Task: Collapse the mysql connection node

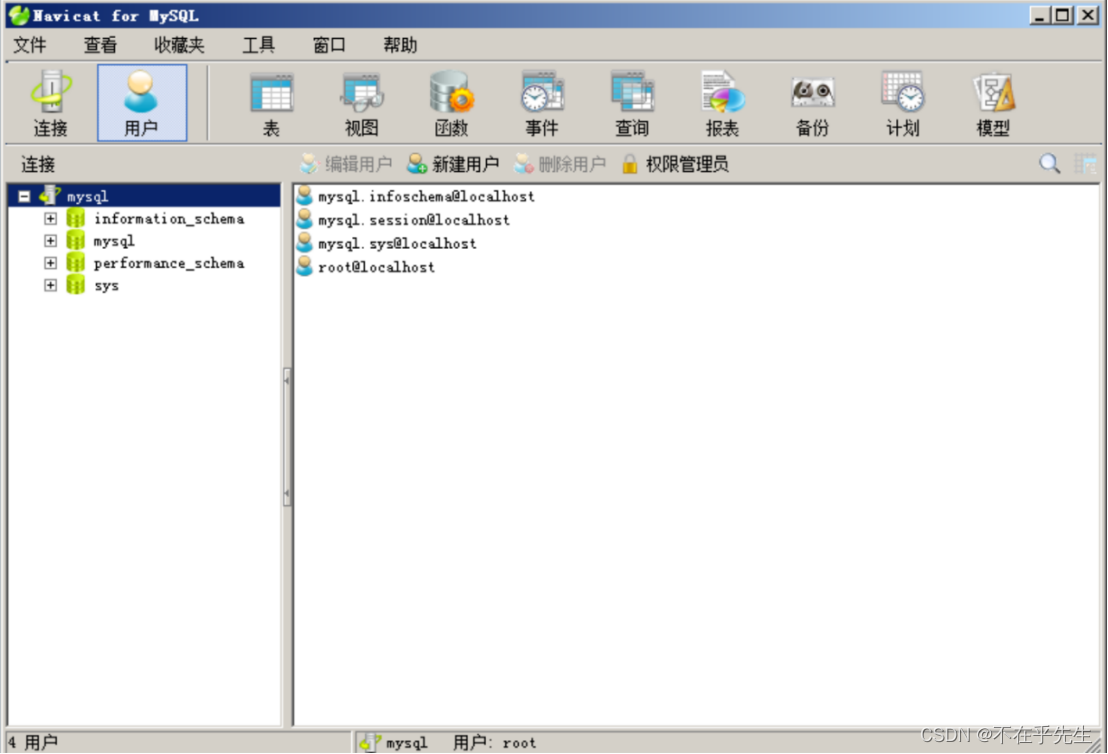Action: (24, 196)
